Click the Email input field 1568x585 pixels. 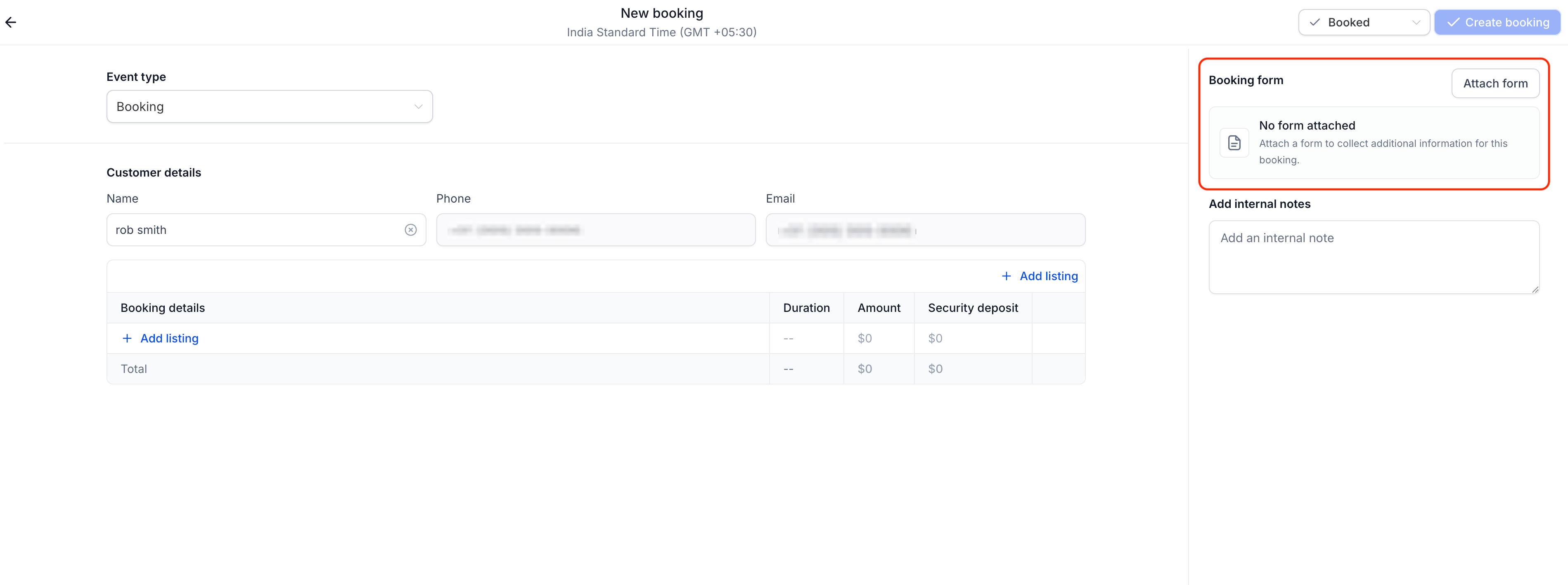pyautogui.click(x=925, y=230)
